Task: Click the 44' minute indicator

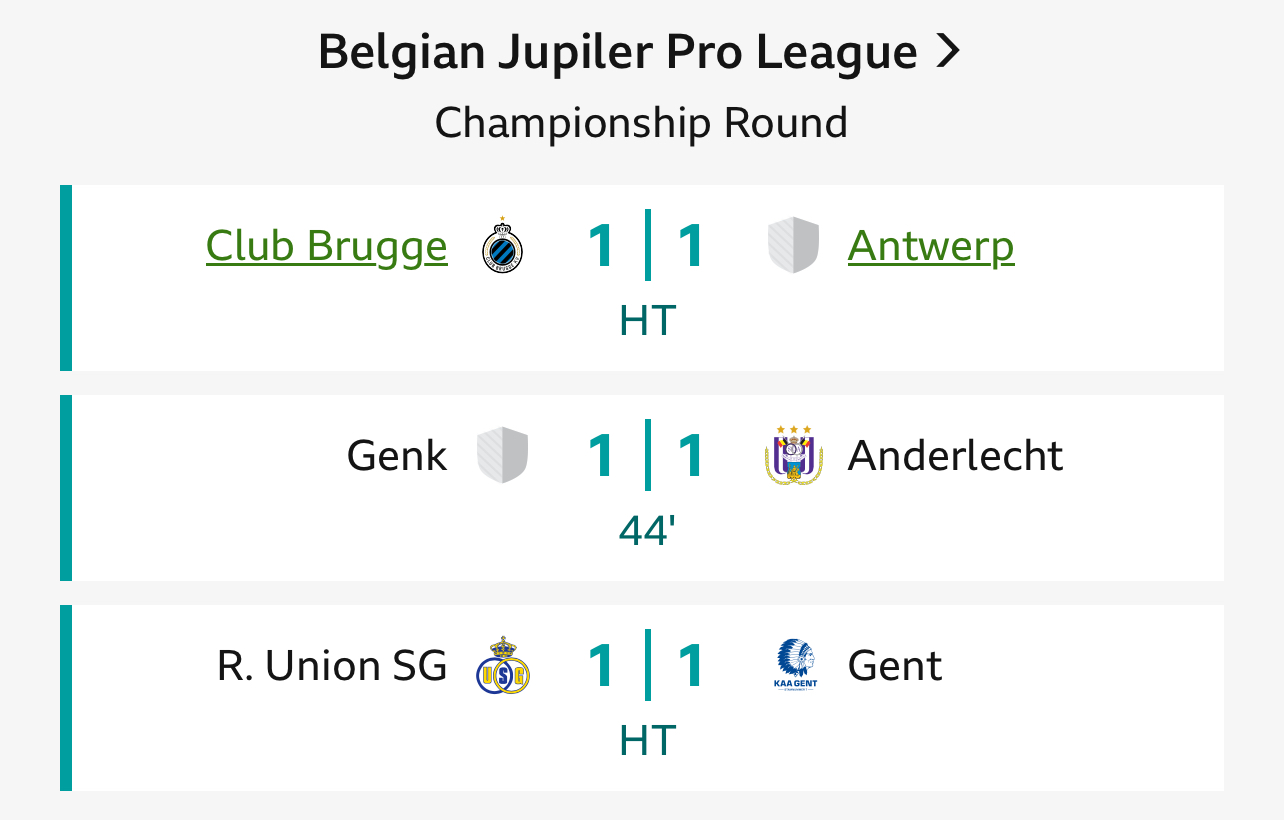Action: click(x=648, y=531)
